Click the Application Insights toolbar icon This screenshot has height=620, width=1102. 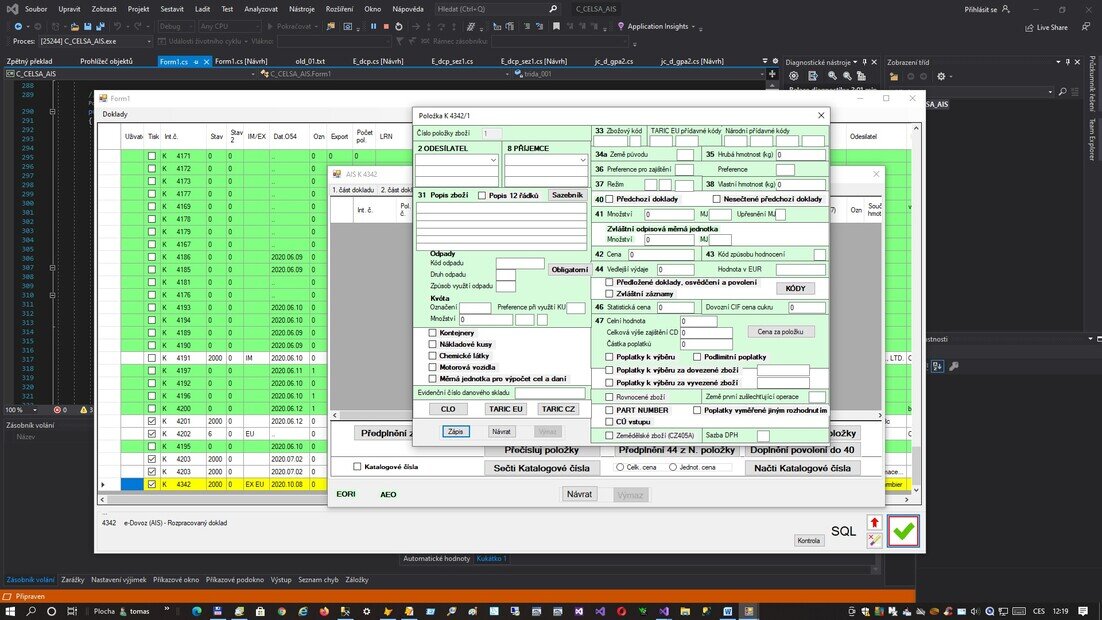[619, 26]
